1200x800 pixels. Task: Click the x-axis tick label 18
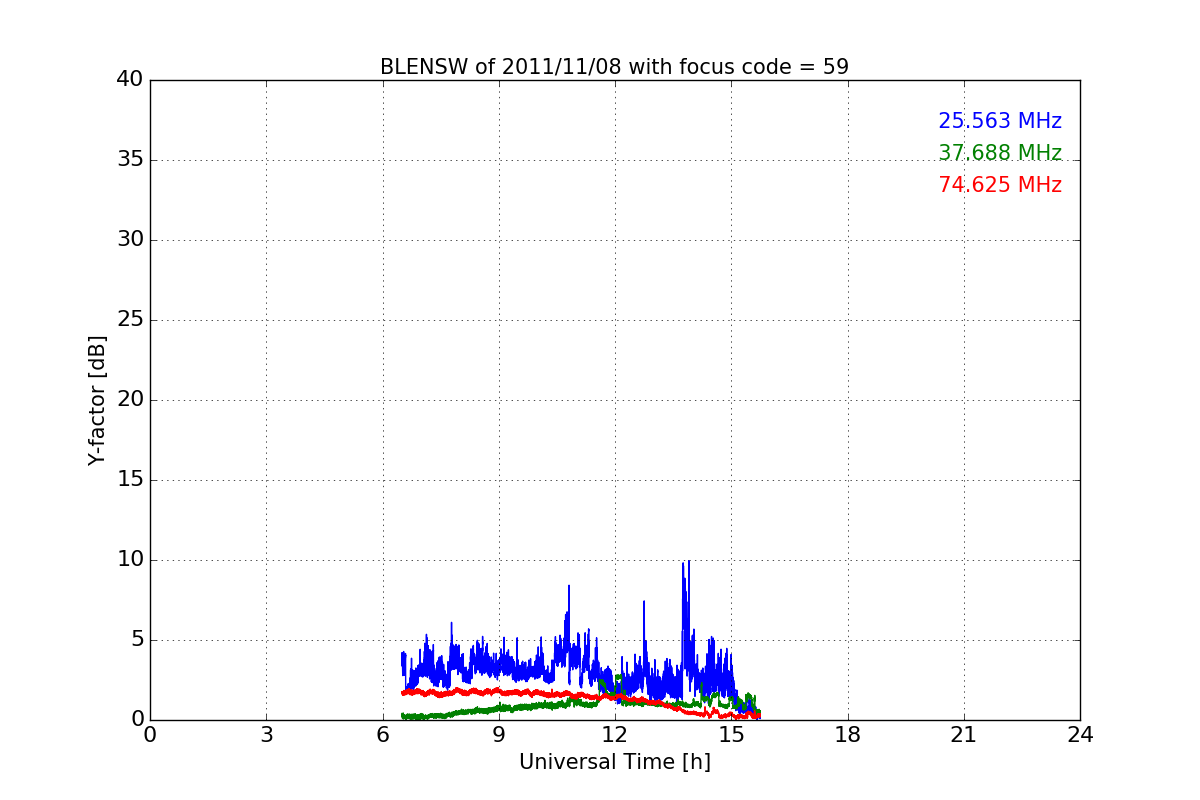pyautogui.click(x=848, y=735)
